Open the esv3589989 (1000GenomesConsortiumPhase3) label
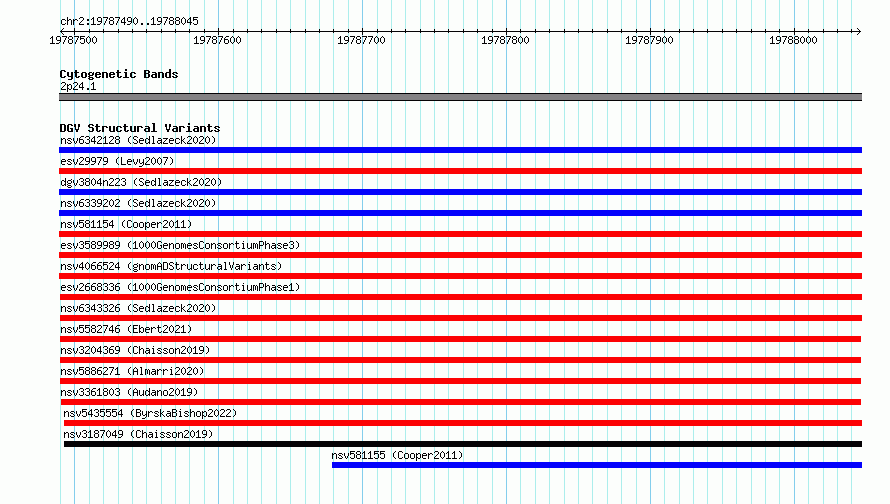 point(180,245)
